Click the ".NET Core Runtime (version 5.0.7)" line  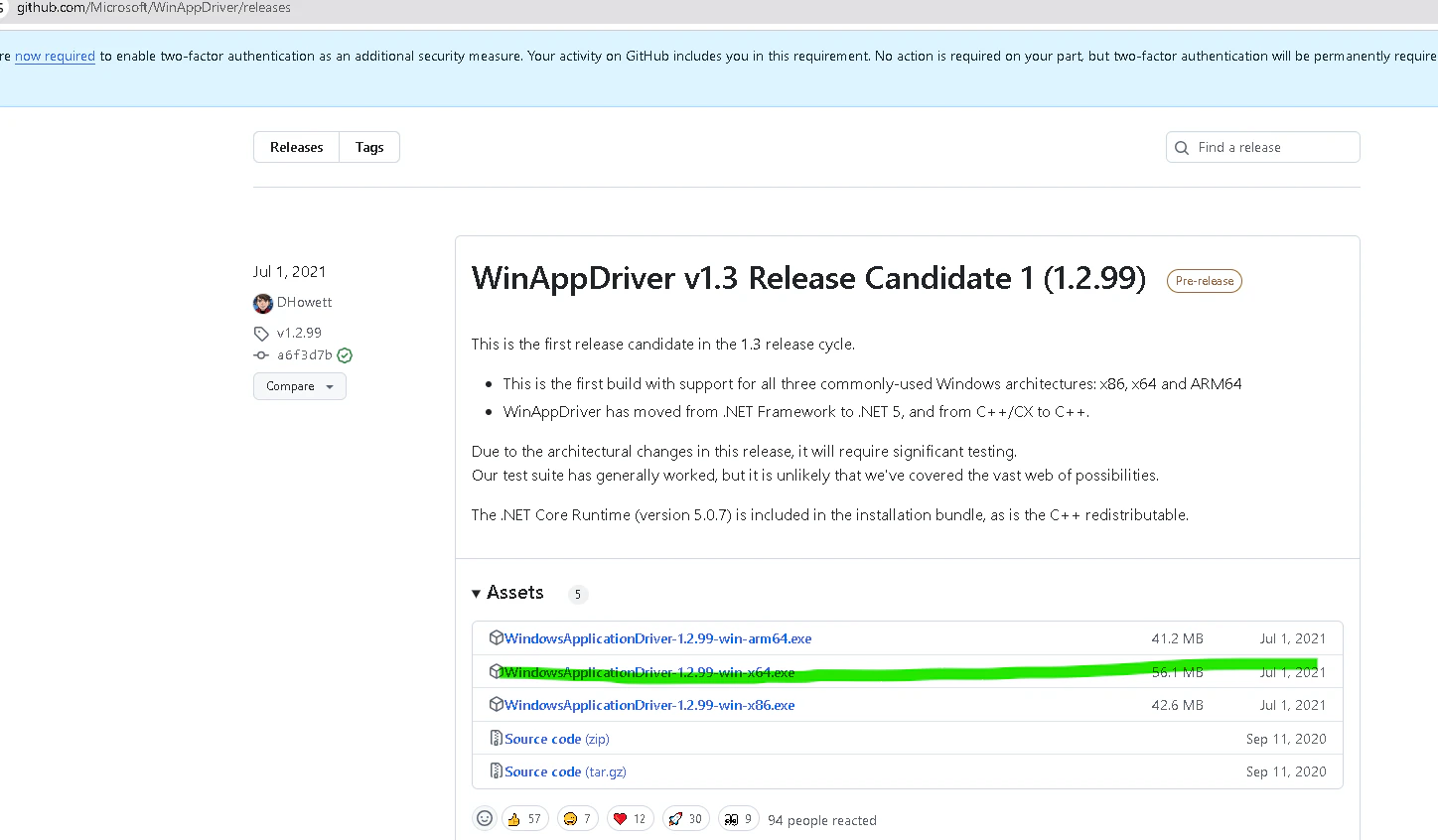pyautogui.click(x=830, y=515)
